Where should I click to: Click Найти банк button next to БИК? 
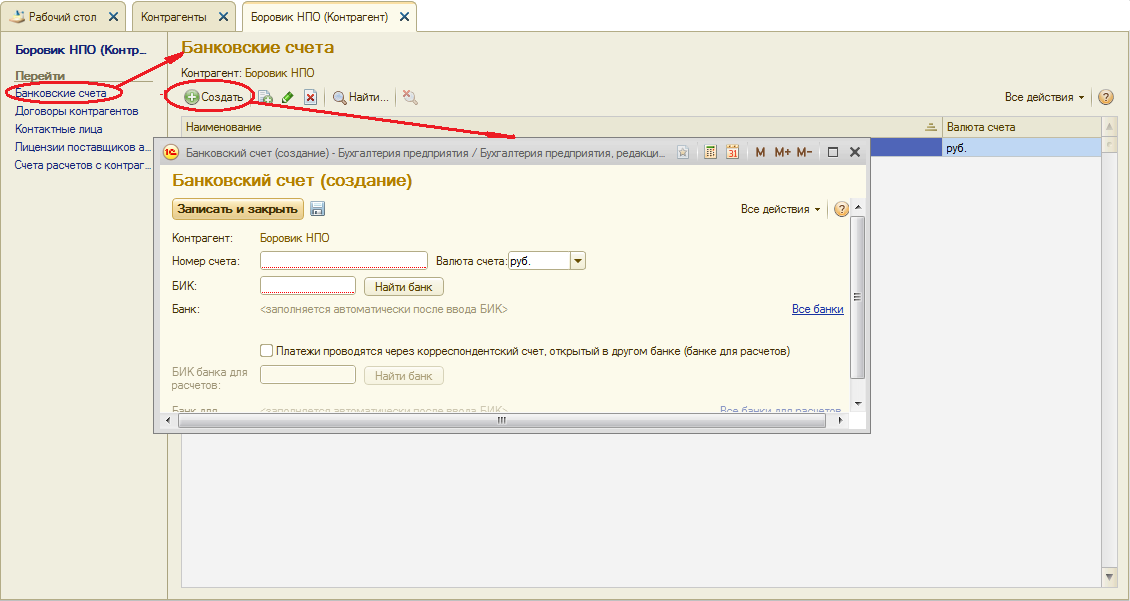(x=404, y=286)
